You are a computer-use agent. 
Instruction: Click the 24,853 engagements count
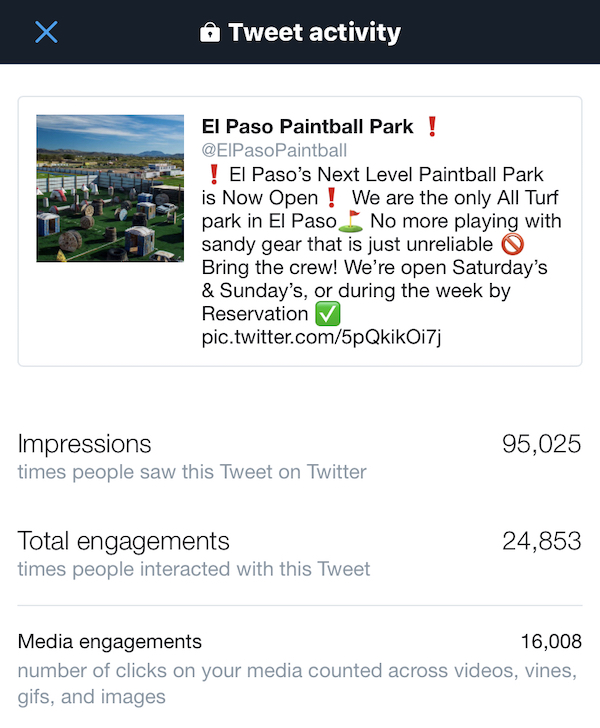pyautogui.click(x=541, y=541)
